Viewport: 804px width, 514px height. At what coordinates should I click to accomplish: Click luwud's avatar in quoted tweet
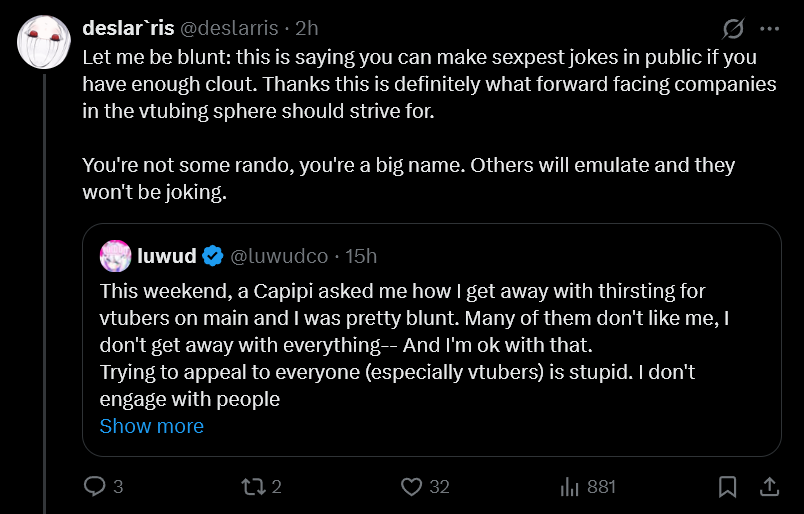[115, 255]
